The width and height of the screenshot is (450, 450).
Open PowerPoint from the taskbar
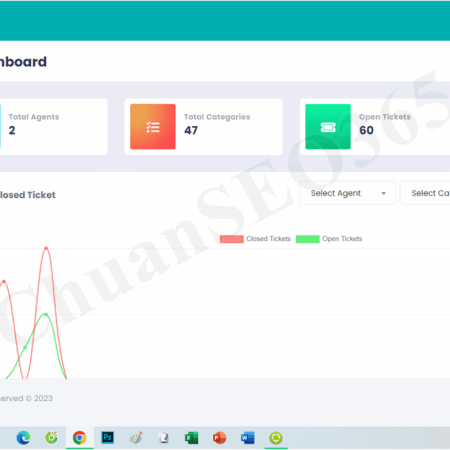pos(219,438)
